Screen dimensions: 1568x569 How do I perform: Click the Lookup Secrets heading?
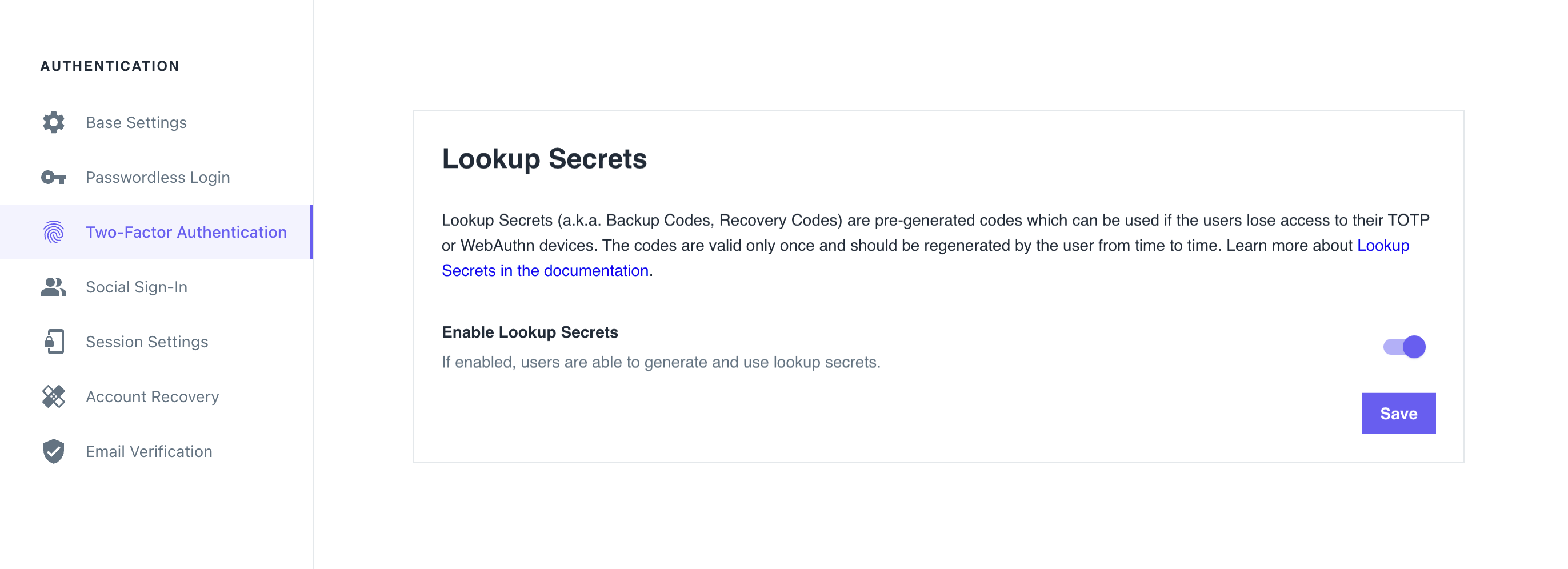pyautogui.click(x=545, y=159)
